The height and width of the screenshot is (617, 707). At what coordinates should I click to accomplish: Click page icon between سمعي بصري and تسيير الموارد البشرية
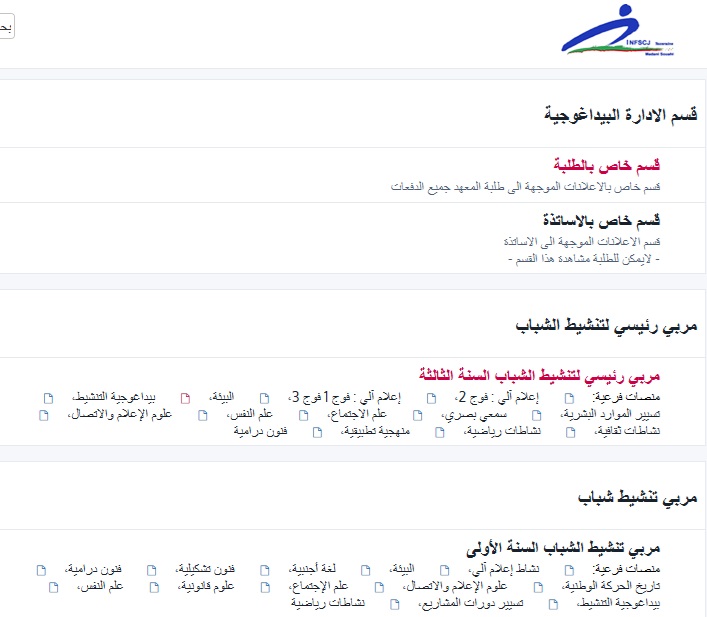click(x=541, y=414)
